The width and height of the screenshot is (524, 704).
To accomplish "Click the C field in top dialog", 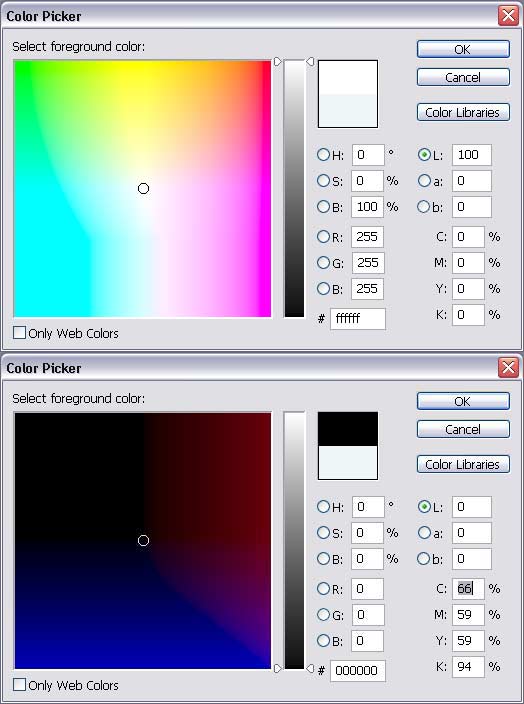I will click(x=468, y=237).
